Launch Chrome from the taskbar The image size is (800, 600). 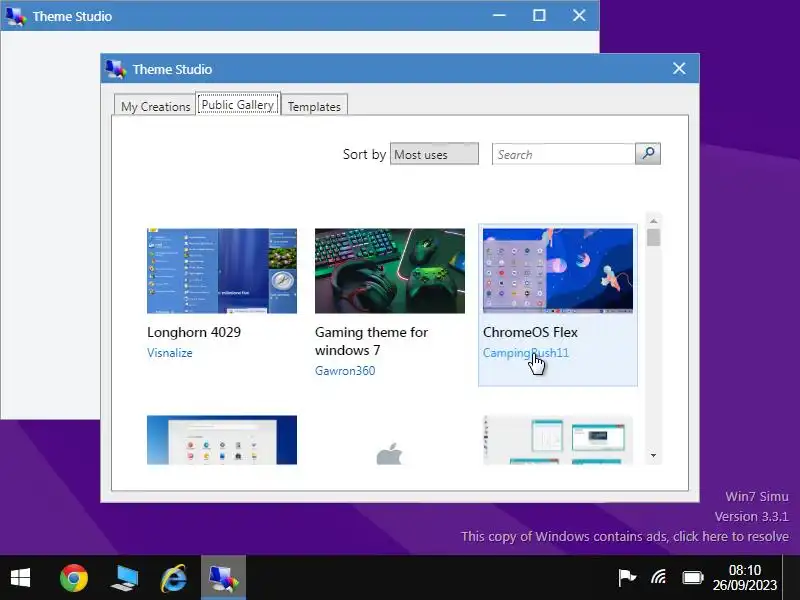click(74, 578)
